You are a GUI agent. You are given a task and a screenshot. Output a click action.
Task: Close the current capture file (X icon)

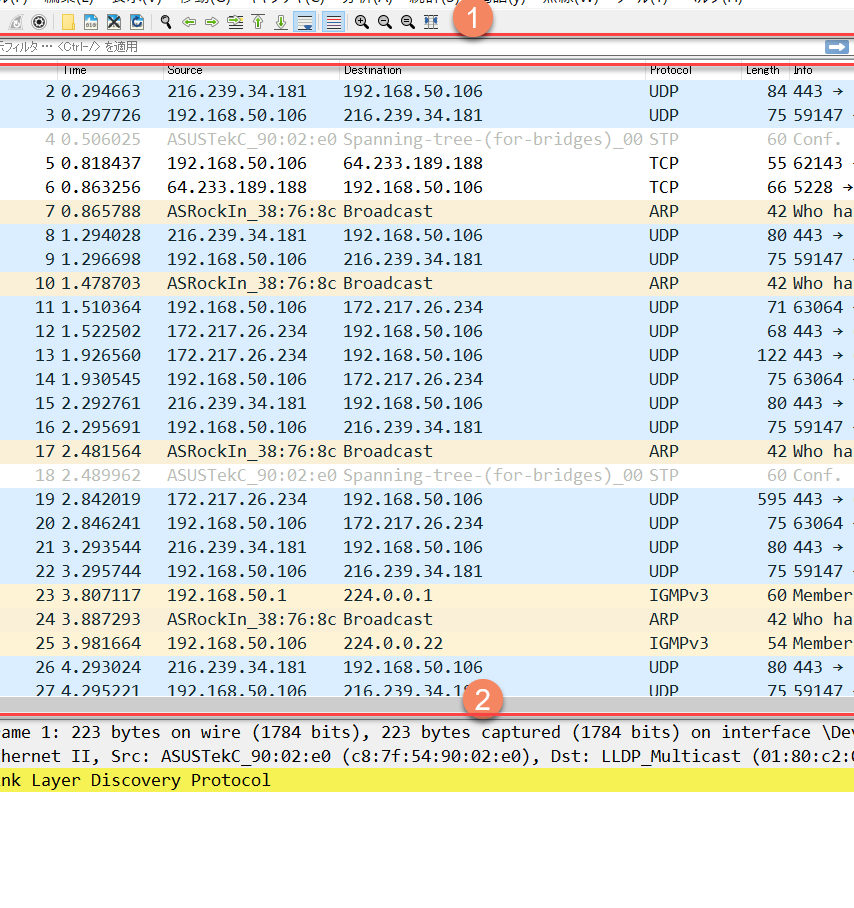pos(113,22)
